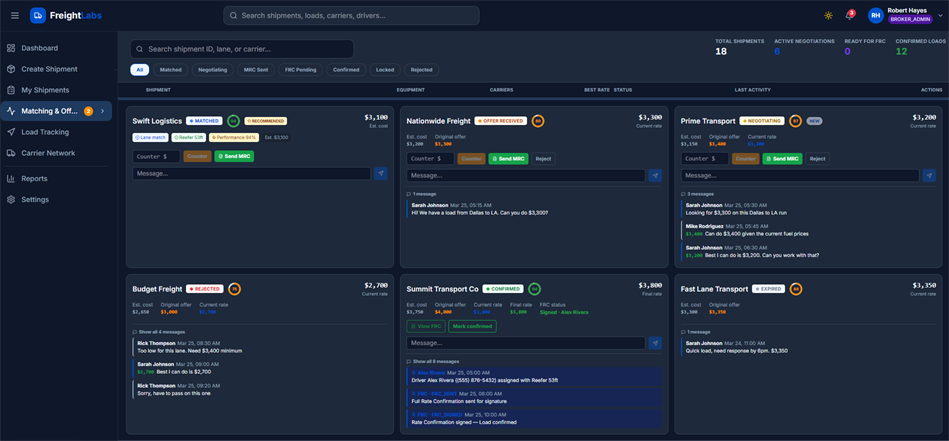The image size is (949, 441).
Task: Click the RECOMMENDED badge on Swift Logistics
Action: (266, 121)
